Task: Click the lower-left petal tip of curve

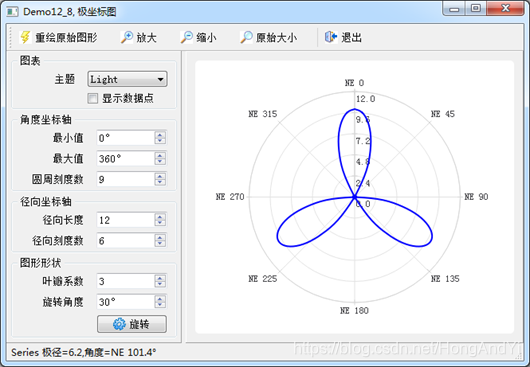Action: (279, 240)
